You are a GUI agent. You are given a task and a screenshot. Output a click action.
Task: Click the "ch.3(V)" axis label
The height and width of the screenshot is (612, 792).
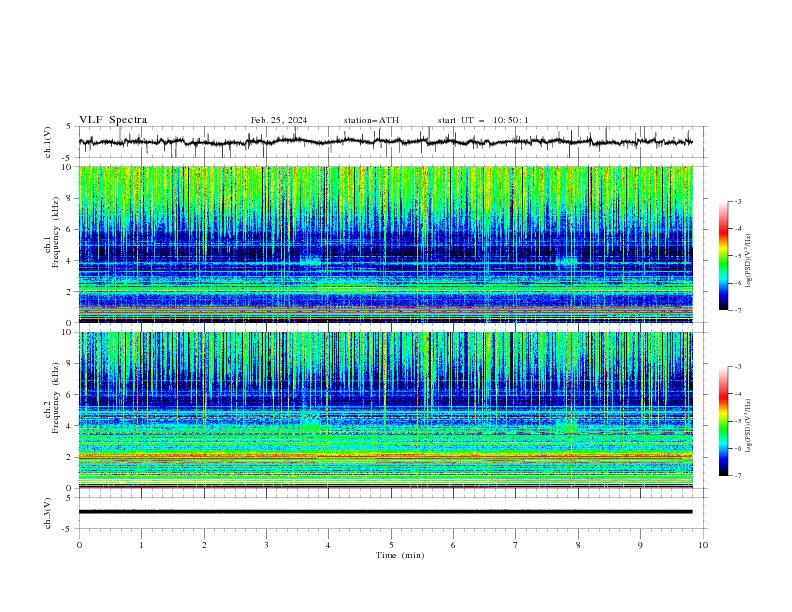48,513
